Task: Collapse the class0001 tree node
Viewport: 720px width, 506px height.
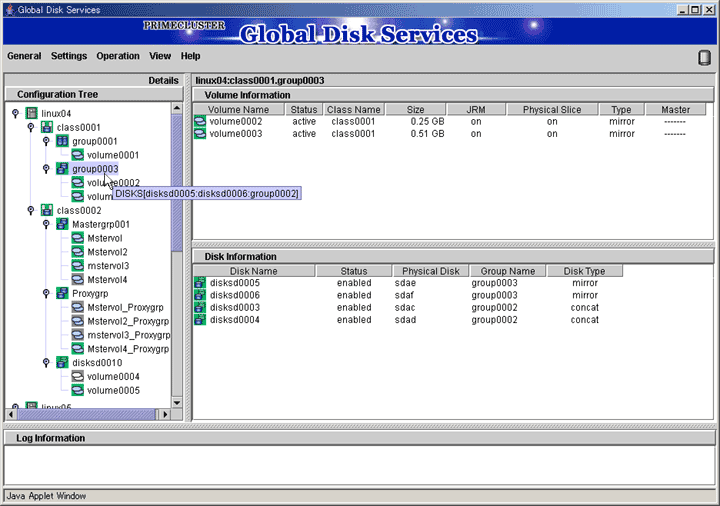Action: (31, 127)
